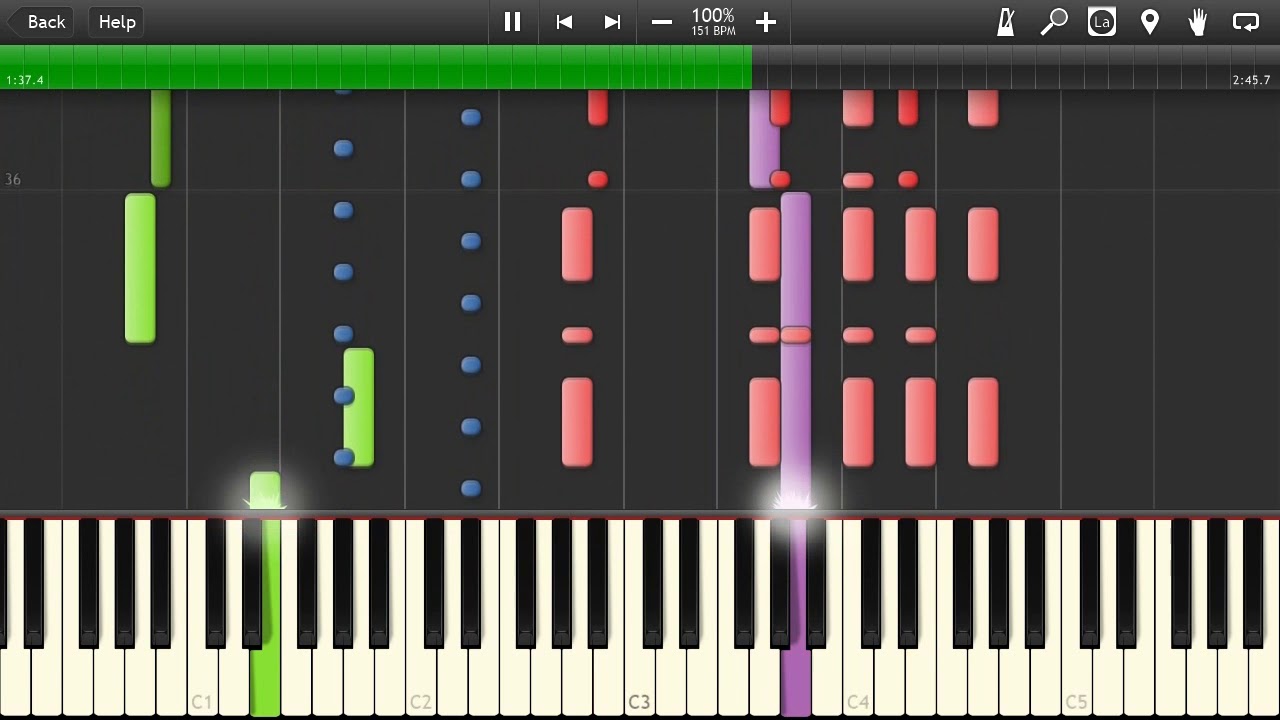Image resolution: width=1280 pixels, height=720 pixels.
Task: Click the 100% 151 BPM speed display
Action: pyautogui.click(x=713, y=22)
